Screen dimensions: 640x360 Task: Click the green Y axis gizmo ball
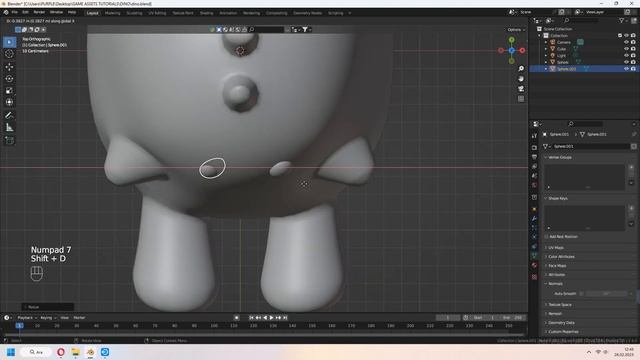(x=511, y=40)
